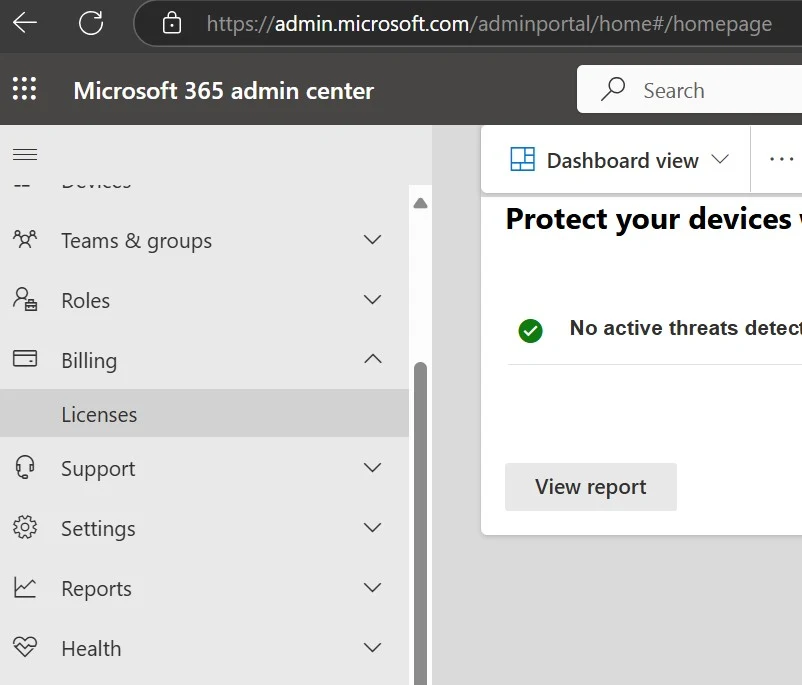Image resolution: width=802 pixels, height=685 pixels.
Task: Select the Billing card icon
Action: [25, 358]
